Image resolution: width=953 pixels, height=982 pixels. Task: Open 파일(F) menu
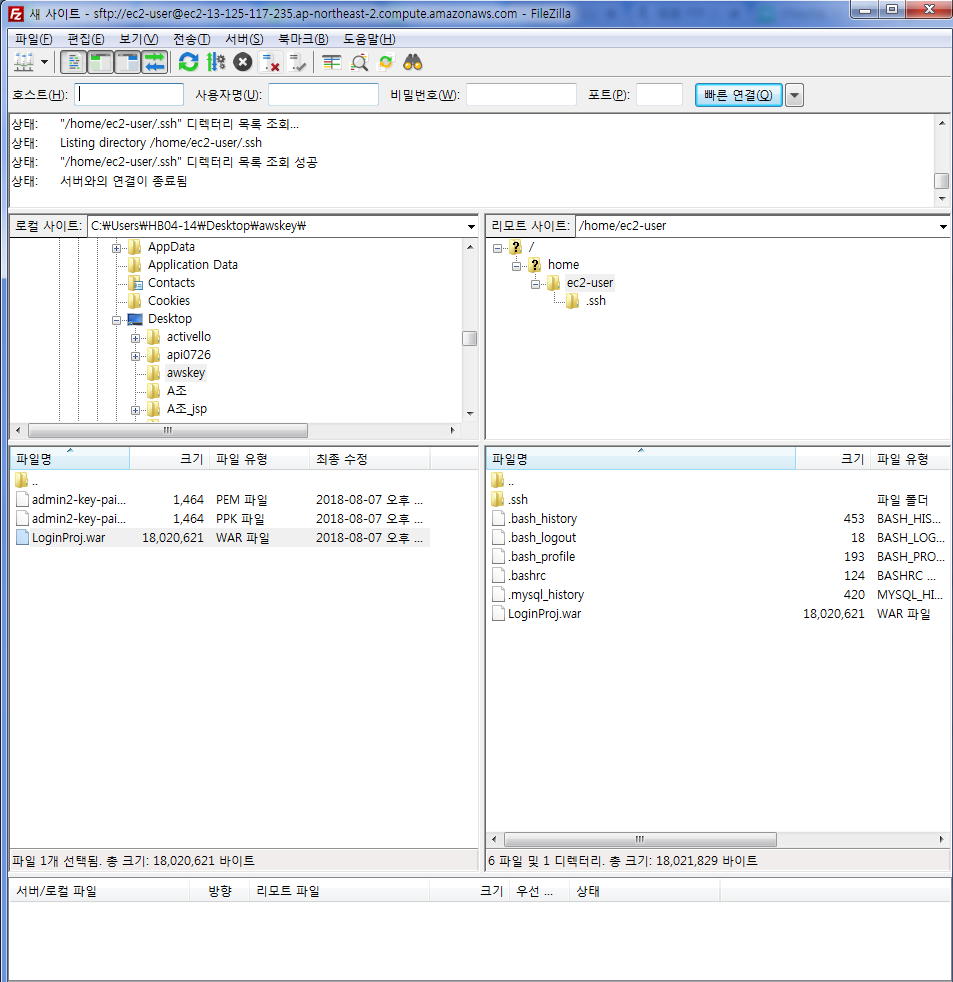(x=34, y=39)
